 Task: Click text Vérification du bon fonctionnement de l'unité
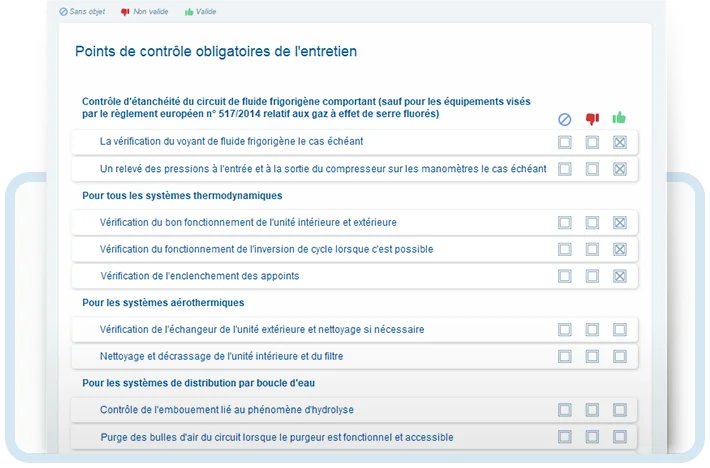pyautogui.click(x=248, y=222)
